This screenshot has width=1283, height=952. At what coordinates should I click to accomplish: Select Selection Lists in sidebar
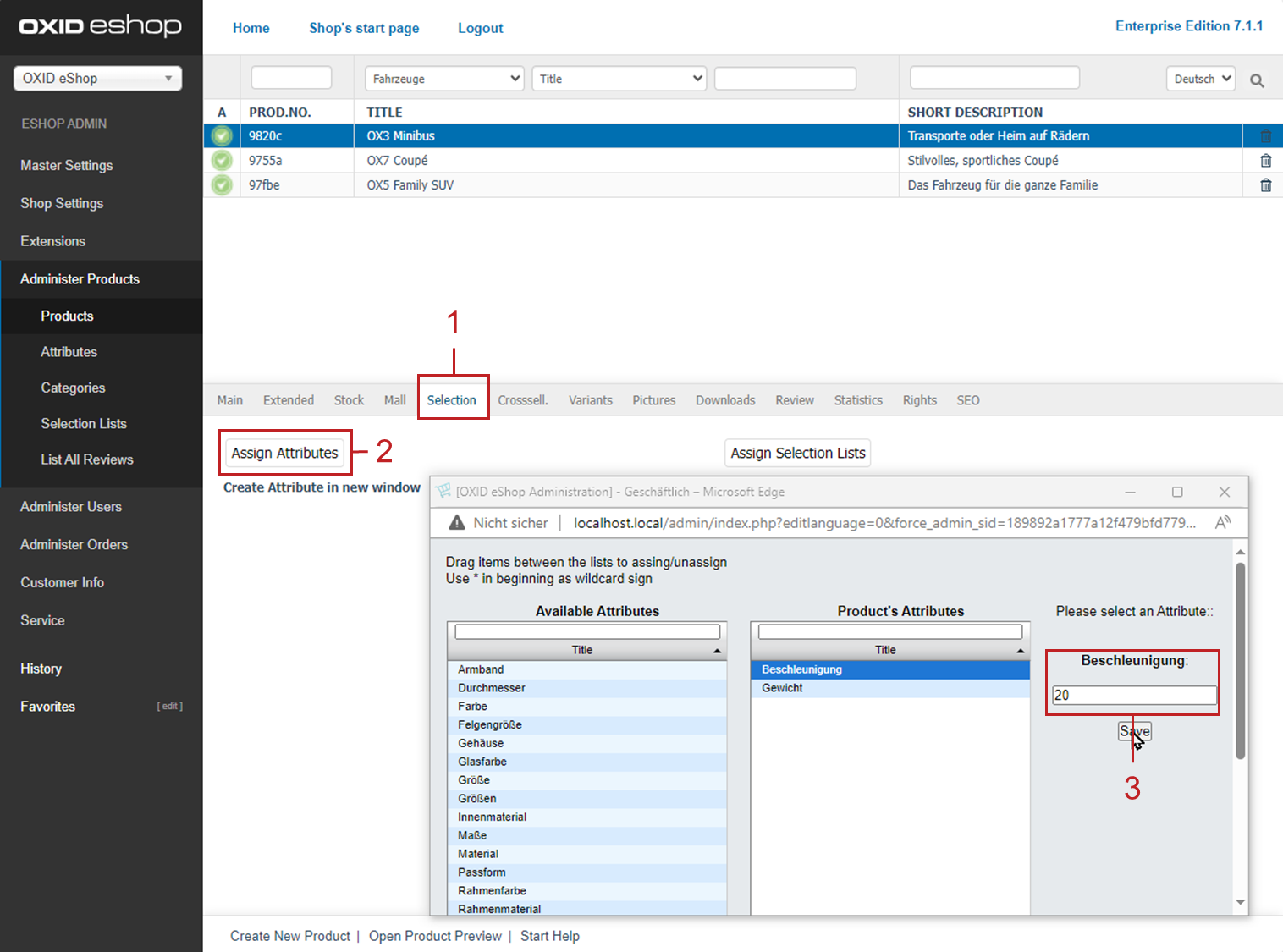tap(84, 423)
